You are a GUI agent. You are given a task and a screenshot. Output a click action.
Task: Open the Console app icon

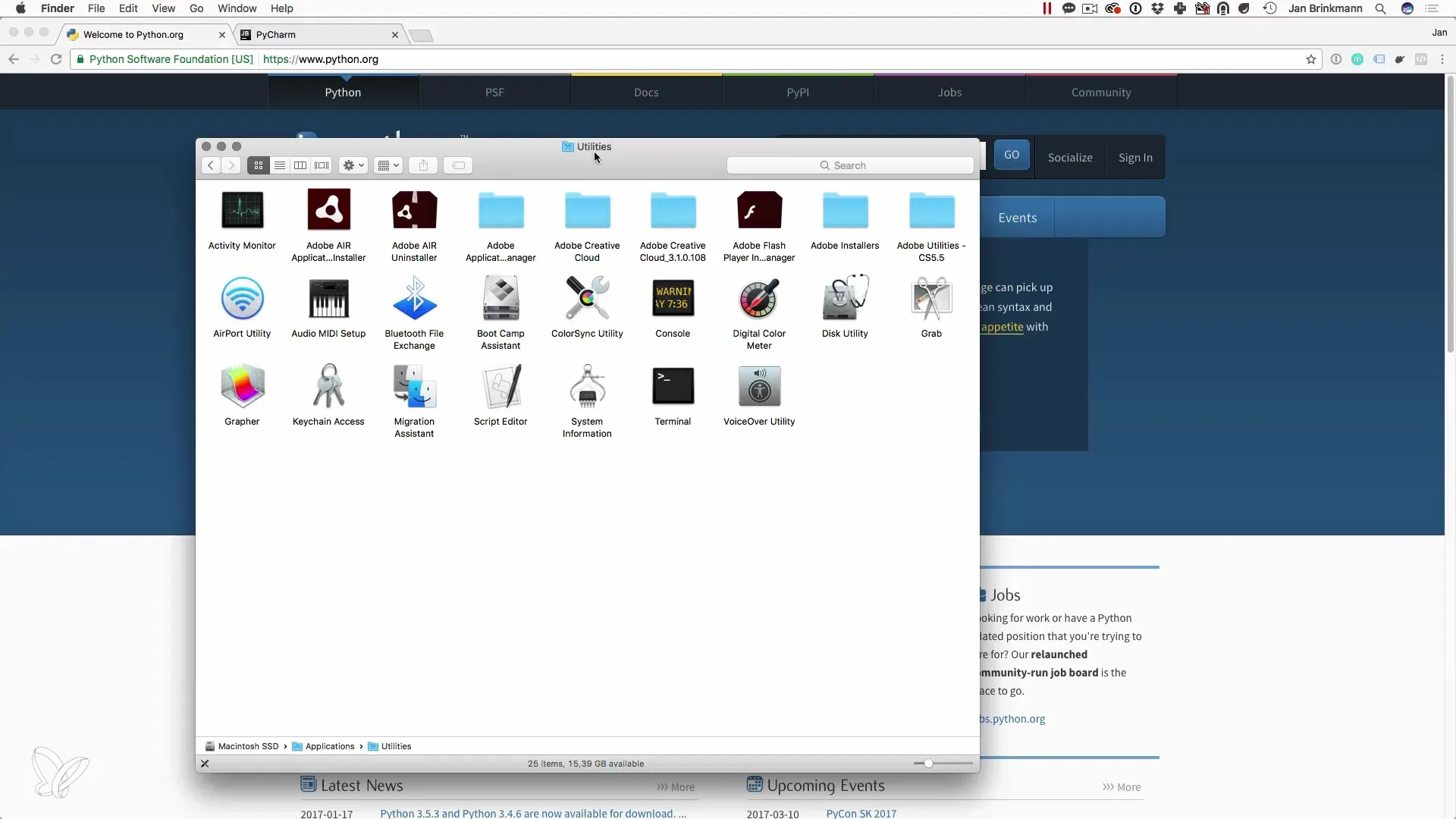pyautogui.click(x=673, y=298)
